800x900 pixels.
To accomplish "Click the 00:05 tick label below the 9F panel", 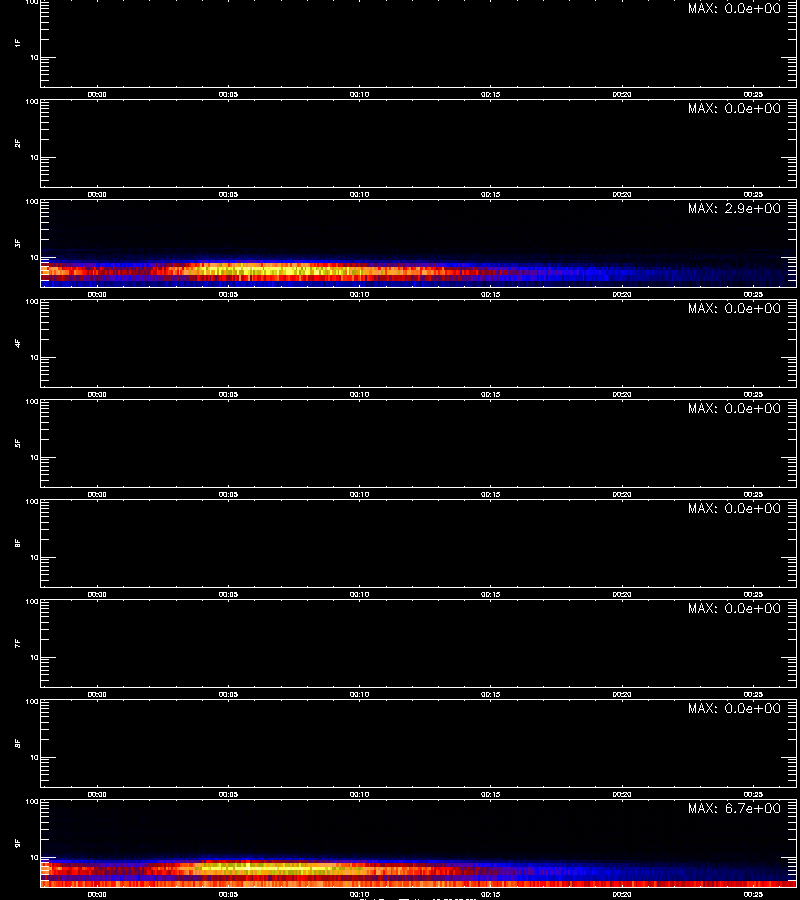I will (228, 894).
